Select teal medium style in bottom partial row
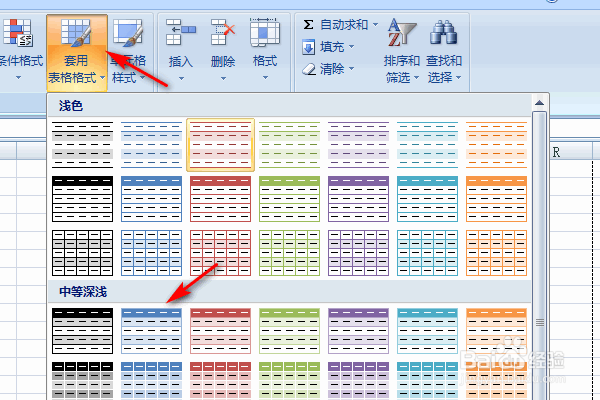The image size is (600, 400). click(x=427, y=380)
